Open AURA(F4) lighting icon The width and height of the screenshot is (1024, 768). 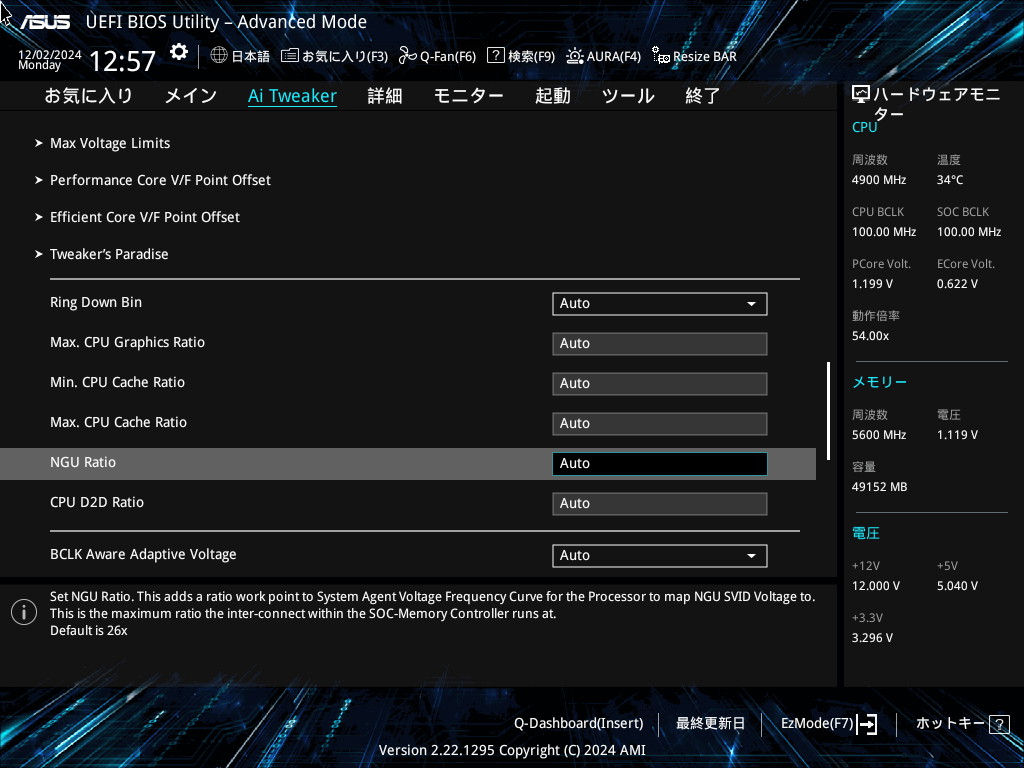point(575,56)
